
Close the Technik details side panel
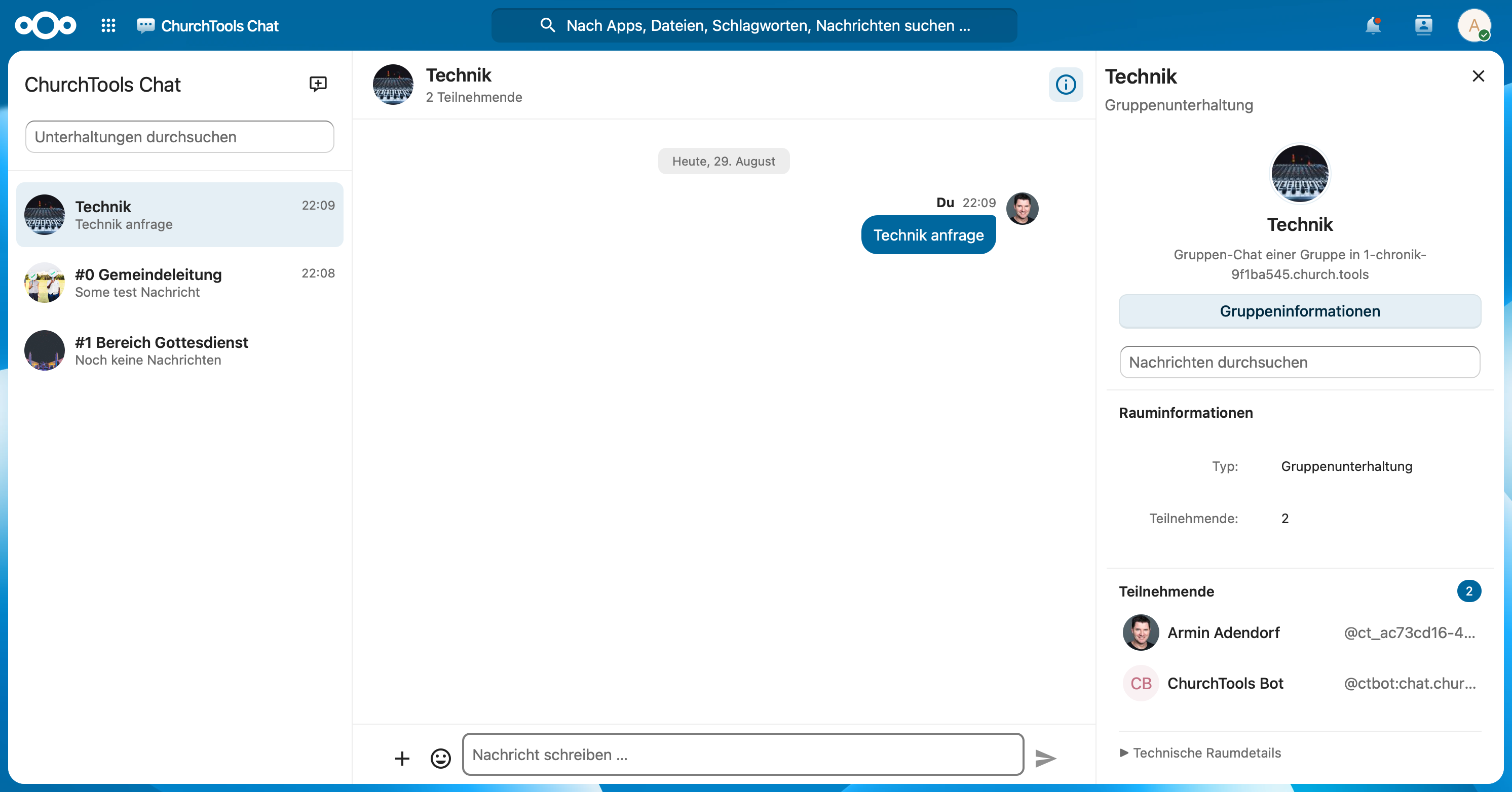click(1478, 75)
